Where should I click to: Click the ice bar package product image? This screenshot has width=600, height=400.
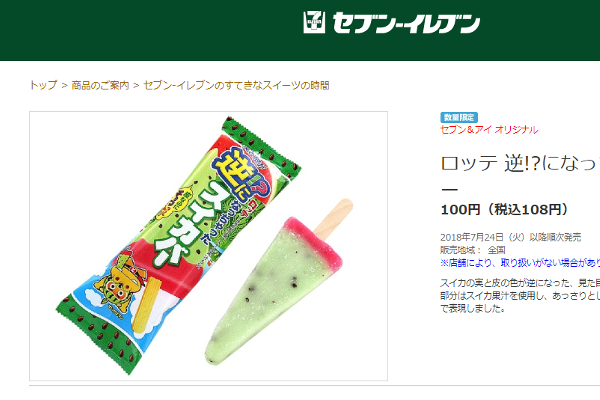tap(178, 245)
